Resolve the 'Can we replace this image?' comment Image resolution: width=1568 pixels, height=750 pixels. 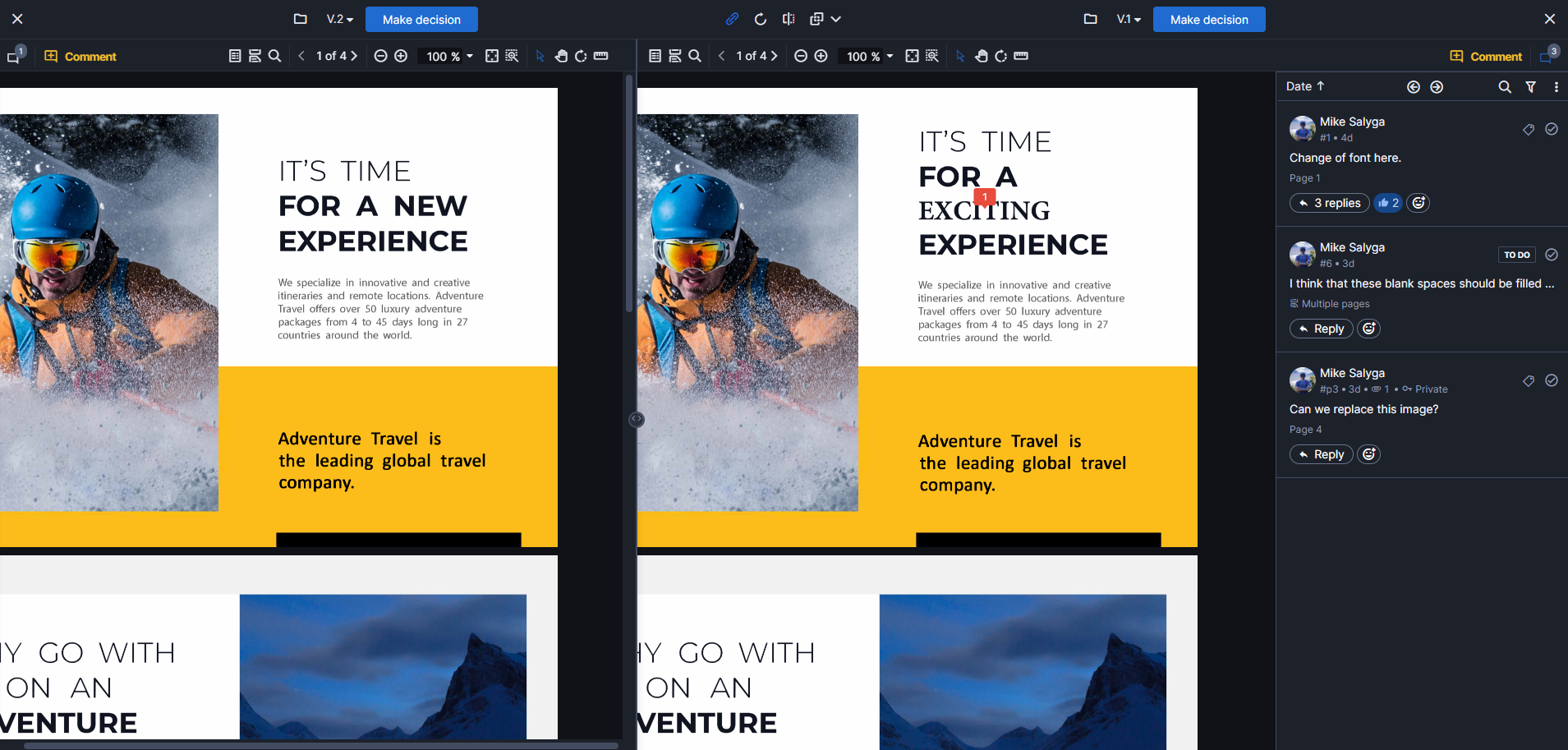coord(1552,380)
